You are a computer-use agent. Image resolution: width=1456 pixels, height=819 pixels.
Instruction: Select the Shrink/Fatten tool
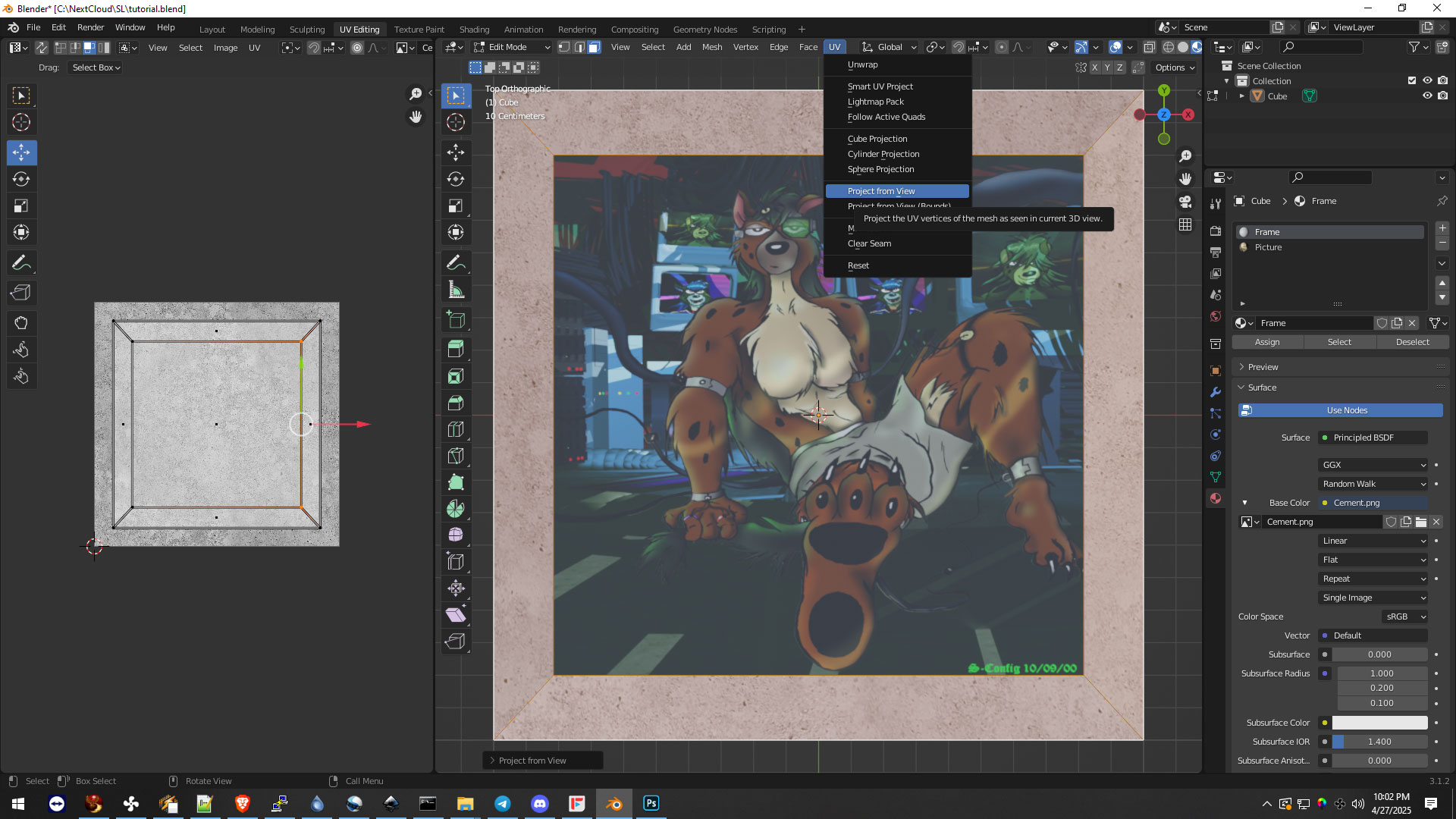click(456, 588)
